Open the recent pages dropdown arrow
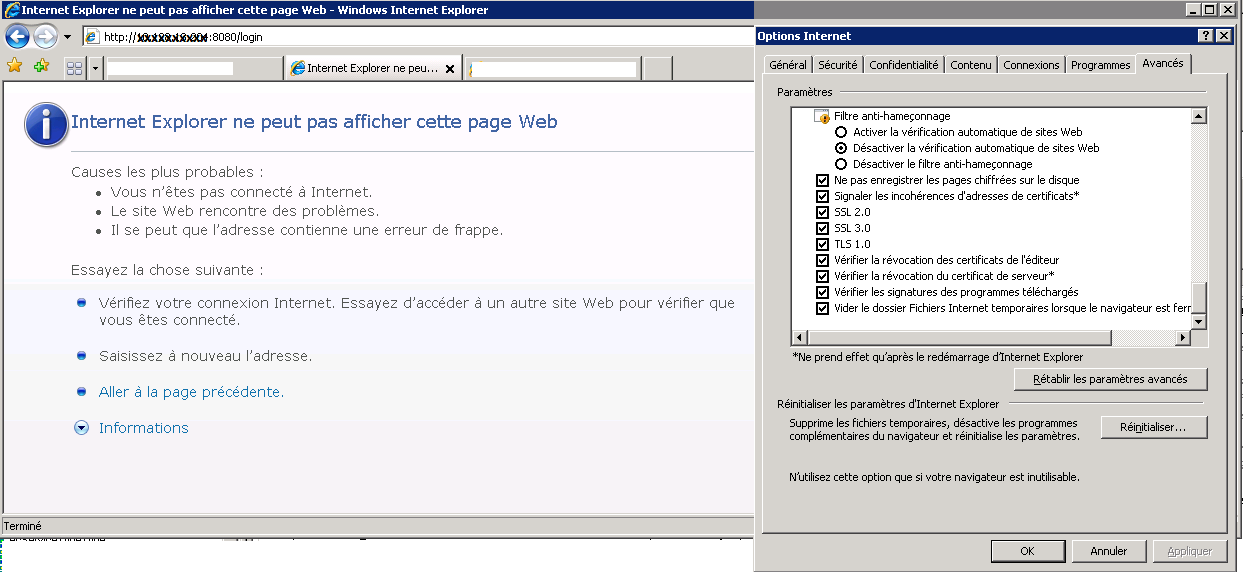 [67, 37]
